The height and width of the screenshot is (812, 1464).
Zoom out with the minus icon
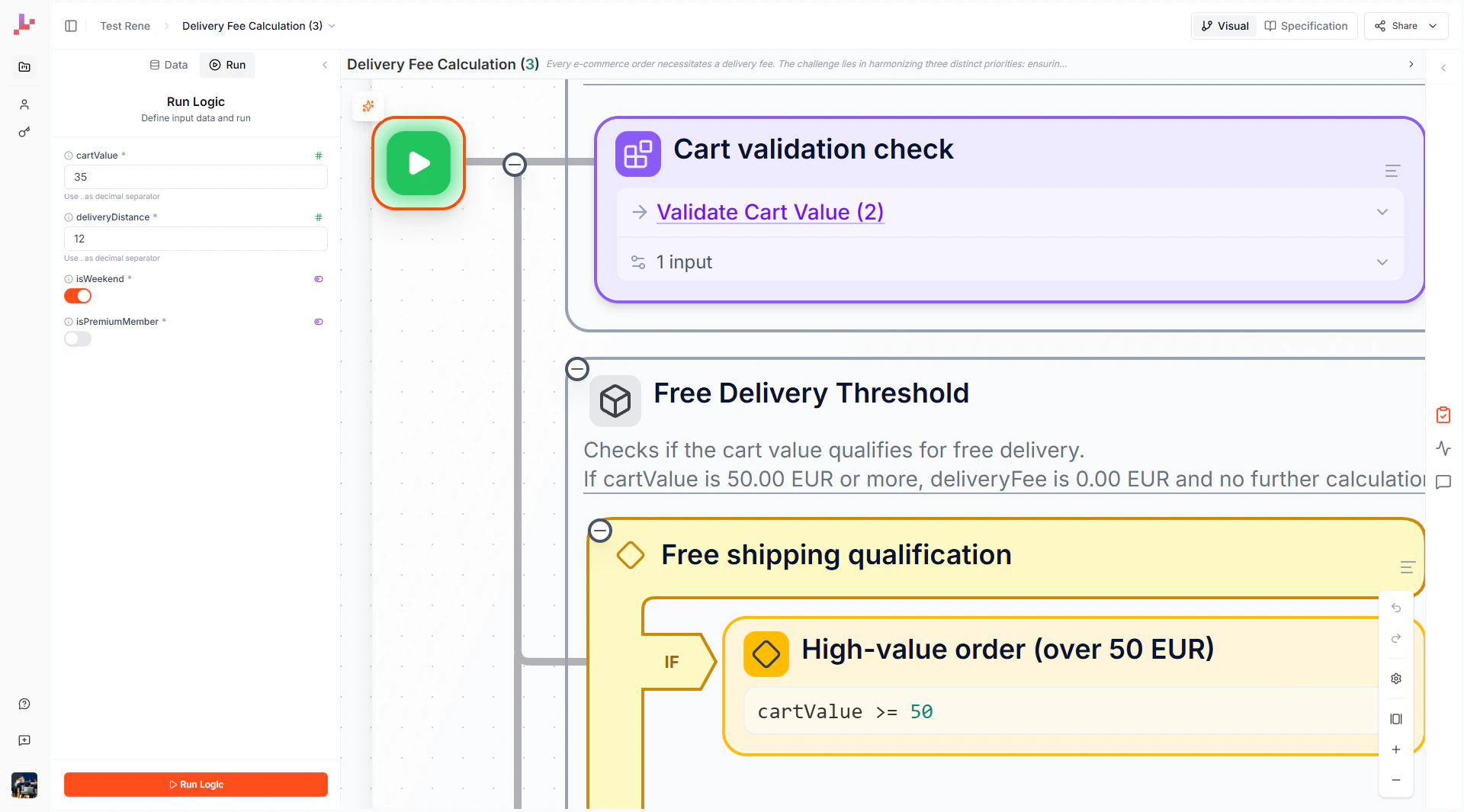point(1396,780)
